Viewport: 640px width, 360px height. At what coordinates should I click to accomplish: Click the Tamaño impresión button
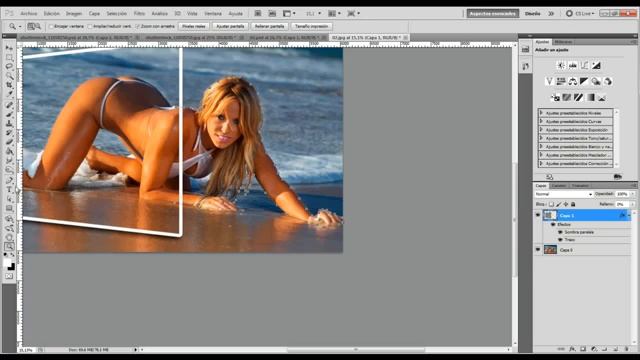tap(311, 27)
